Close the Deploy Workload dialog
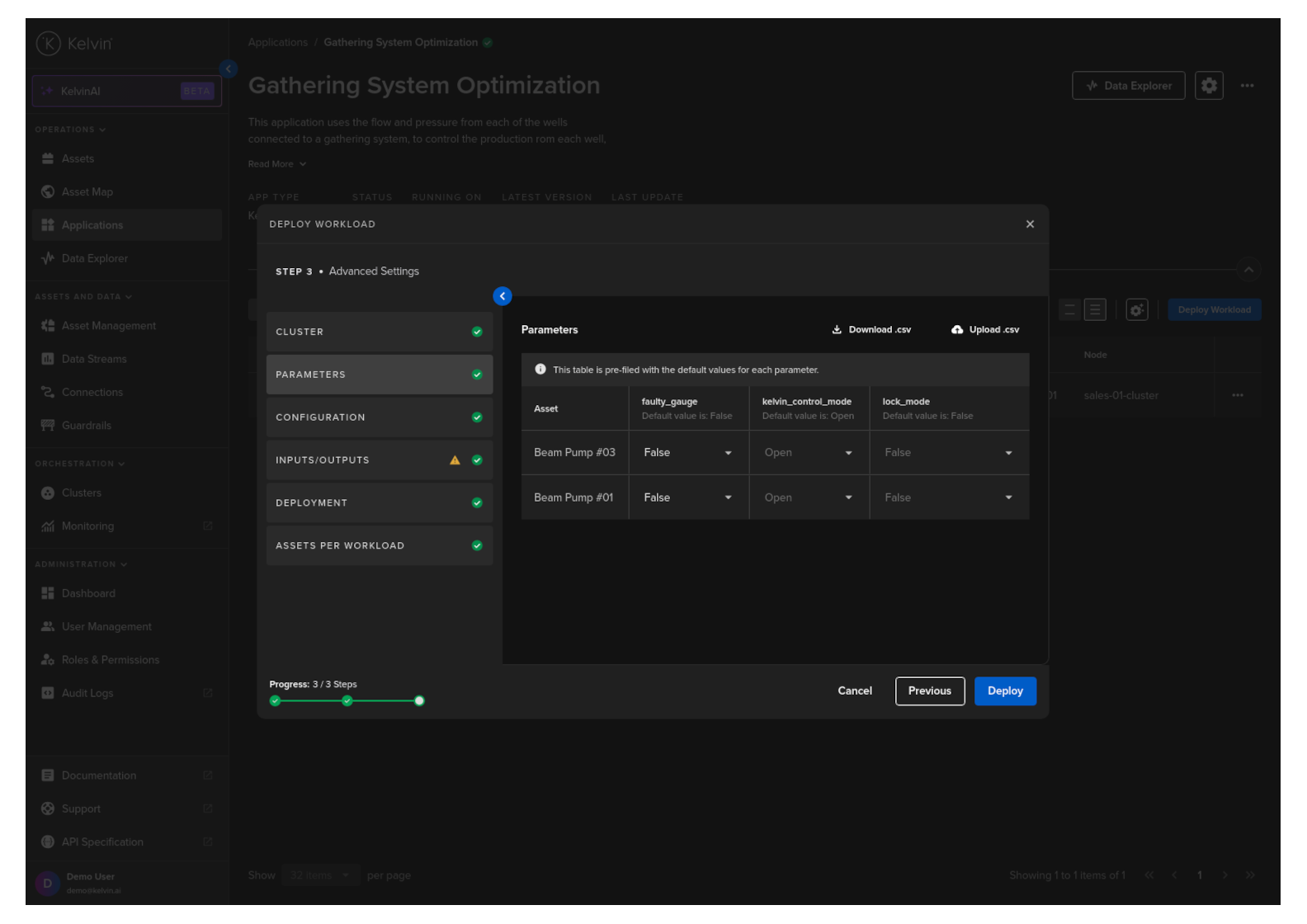1307x924 pixels. 1030,224
